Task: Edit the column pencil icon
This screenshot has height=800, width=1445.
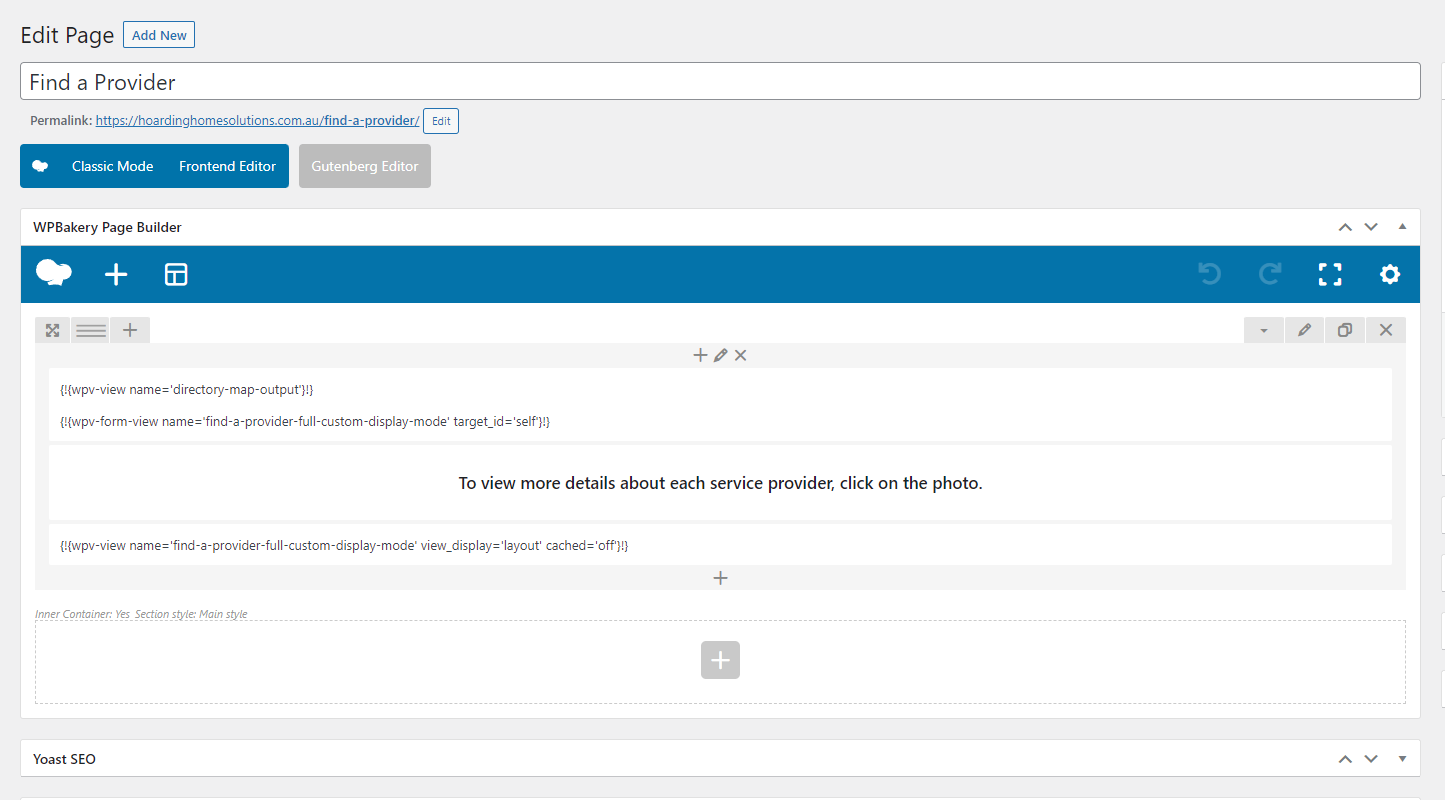Action: (x=720, y=355)
